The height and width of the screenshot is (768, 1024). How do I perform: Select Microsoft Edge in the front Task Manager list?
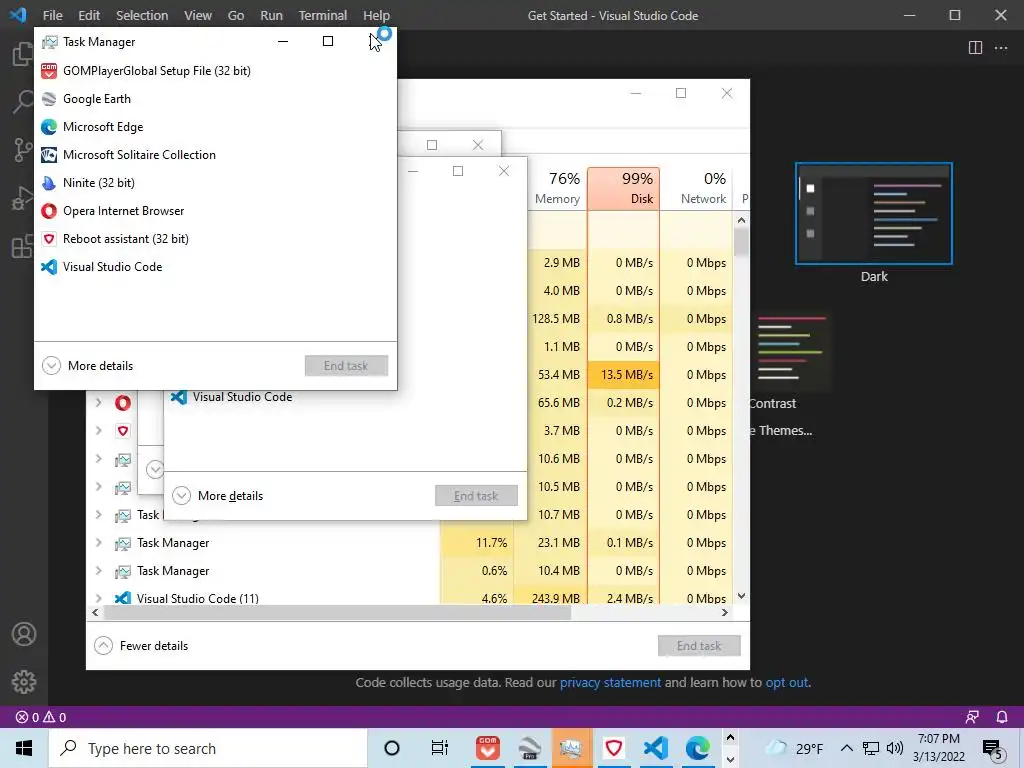216,127
